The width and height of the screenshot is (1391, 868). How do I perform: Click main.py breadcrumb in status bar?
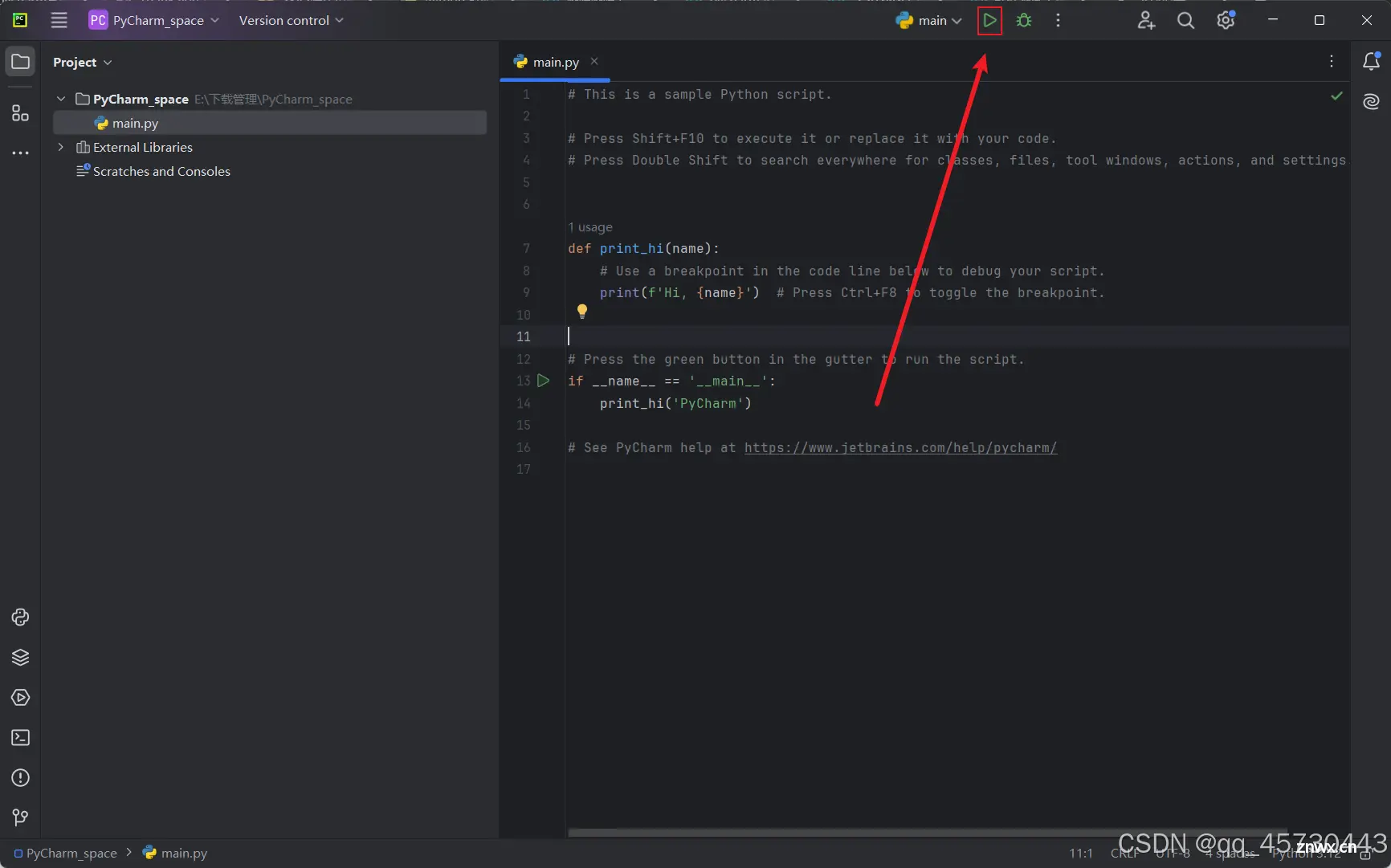pos(175,853)
